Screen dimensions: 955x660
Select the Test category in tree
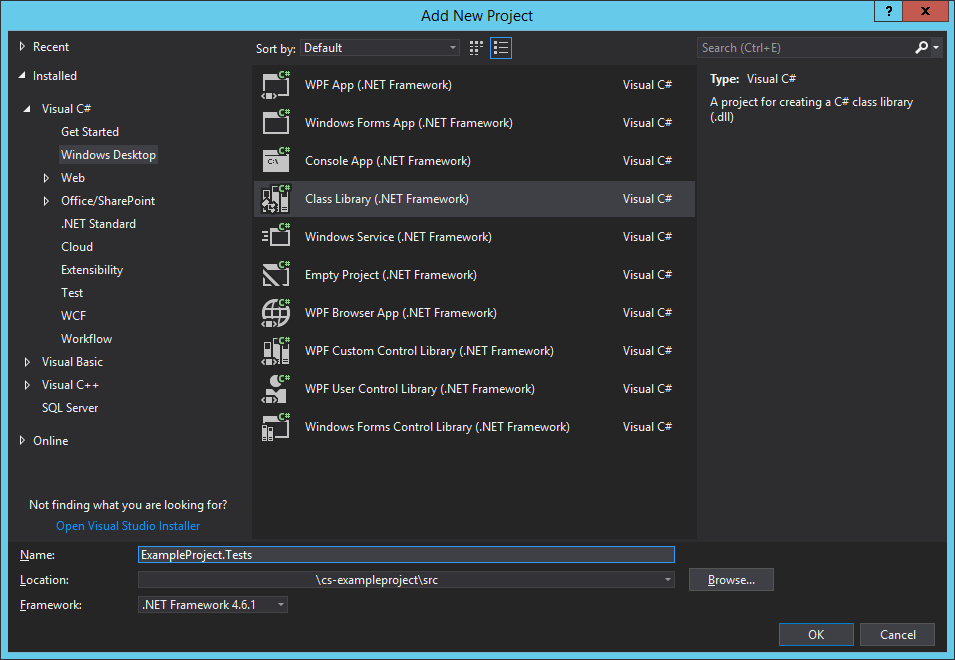[x=72, y=293]
